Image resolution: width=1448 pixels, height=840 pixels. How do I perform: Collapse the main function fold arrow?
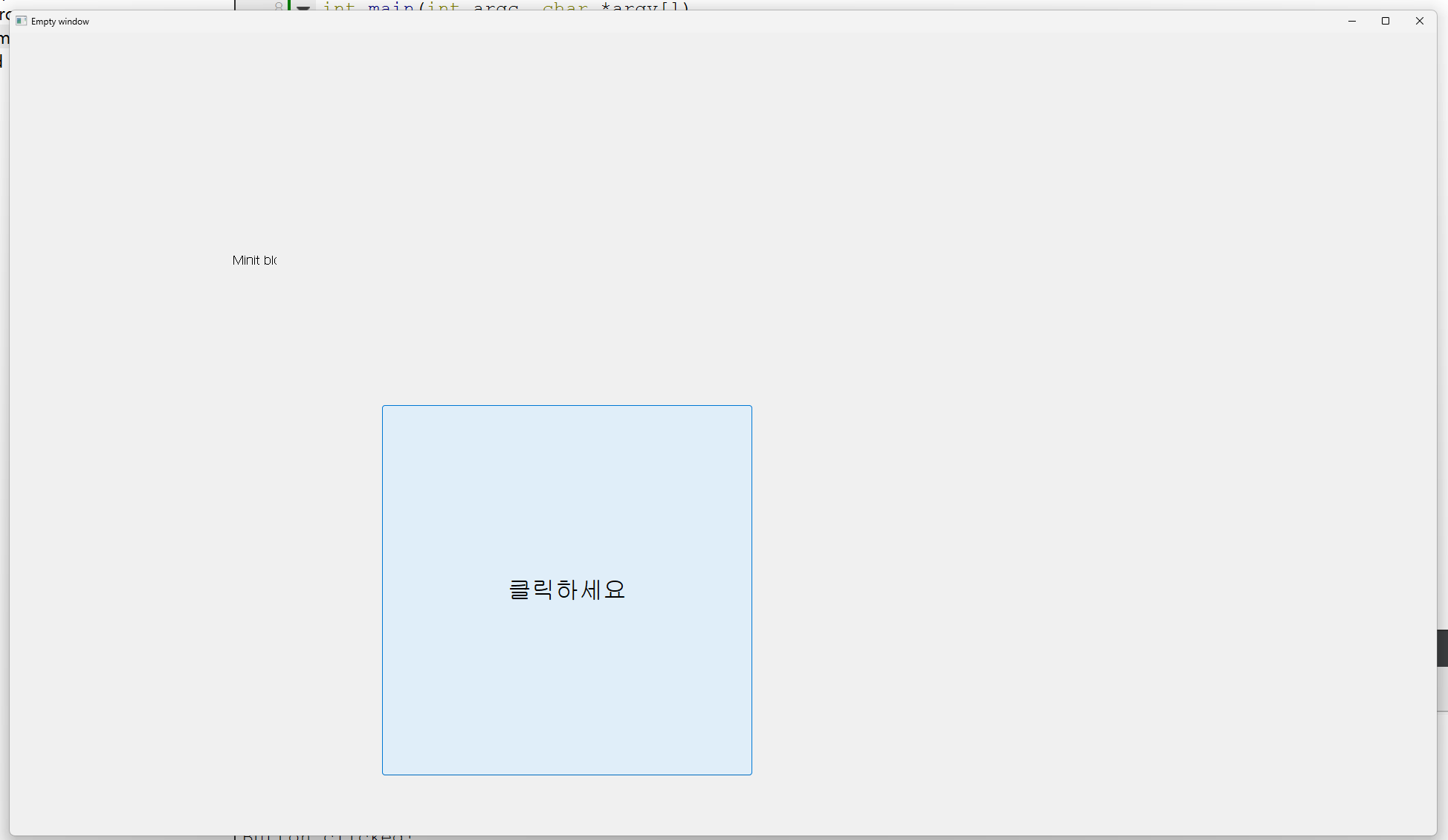[303, 7]
